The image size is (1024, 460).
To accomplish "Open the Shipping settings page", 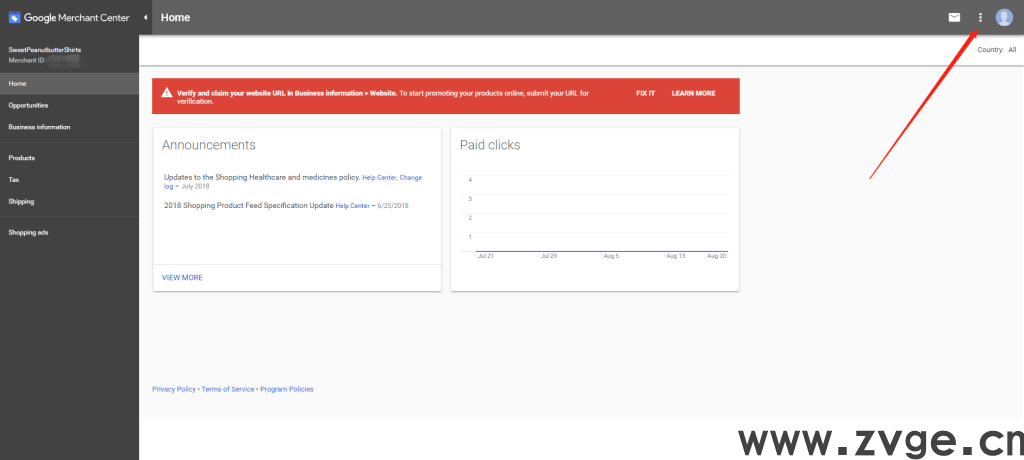I will click(x=21, y=201).
